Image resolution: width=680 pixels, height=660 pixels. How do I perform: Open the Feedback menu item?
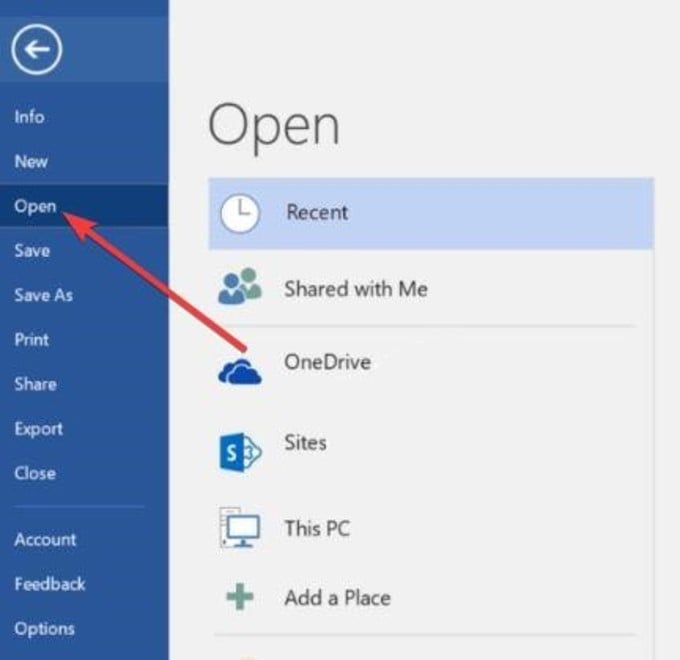tap(49, 584)
